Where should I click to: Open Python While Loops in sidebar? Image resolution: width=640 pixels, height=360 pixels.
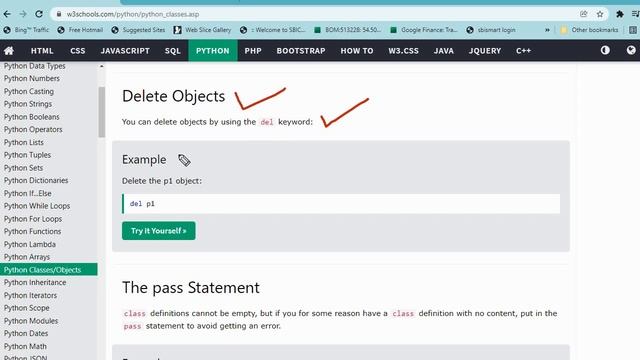37,206
